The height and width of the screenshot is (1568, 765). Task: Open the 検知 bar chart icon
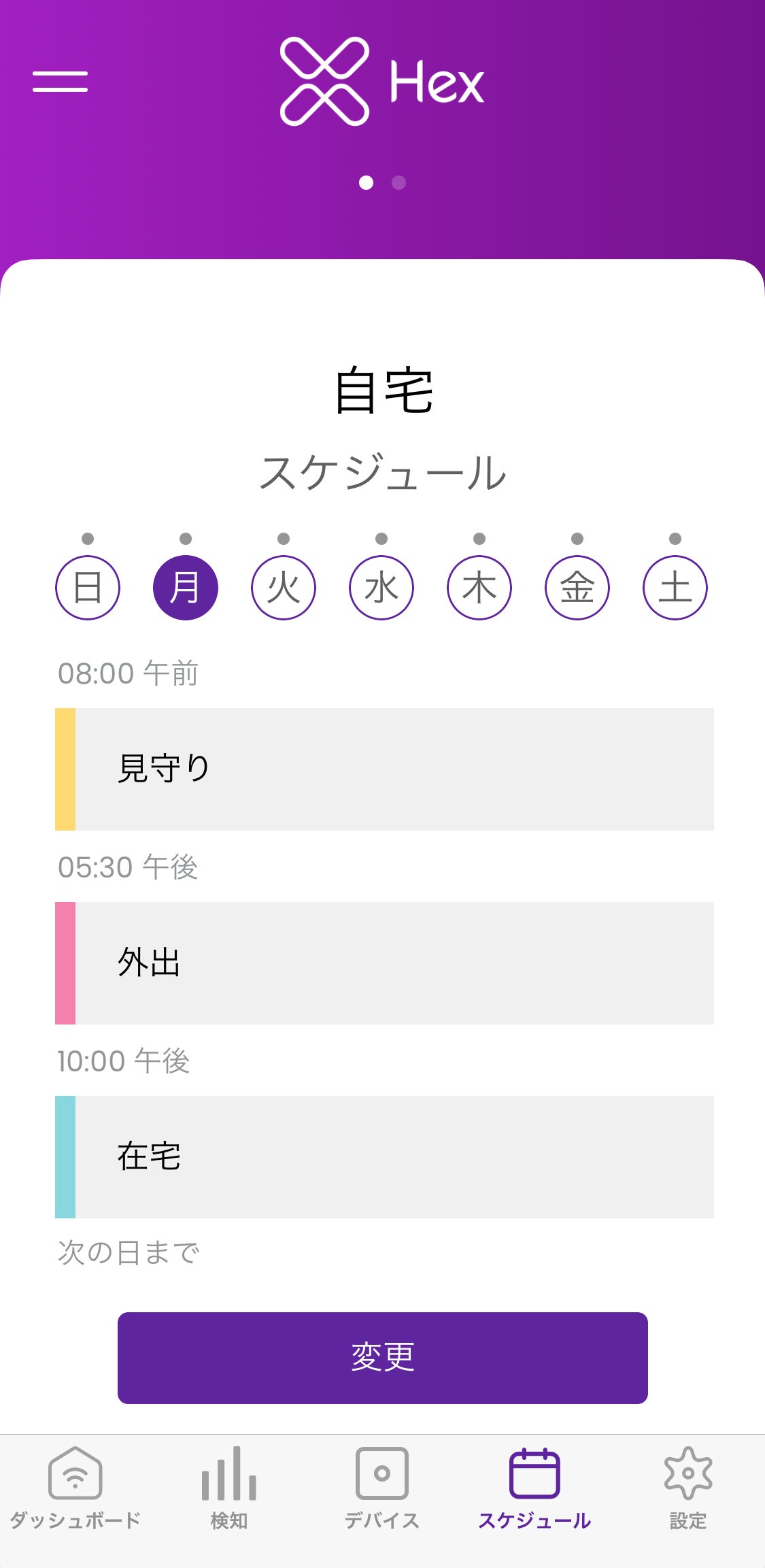[x=228, y=1473]
